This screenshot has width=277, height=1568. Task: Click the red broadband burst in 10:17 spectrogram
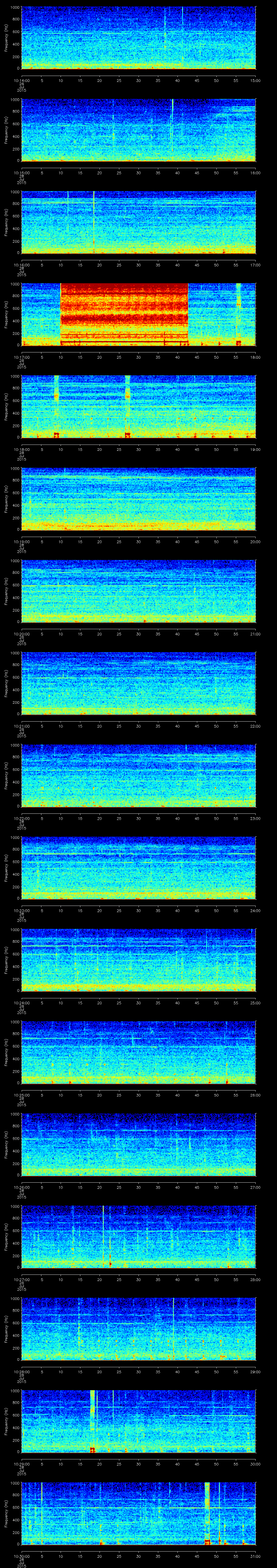[x=124, y=314]
